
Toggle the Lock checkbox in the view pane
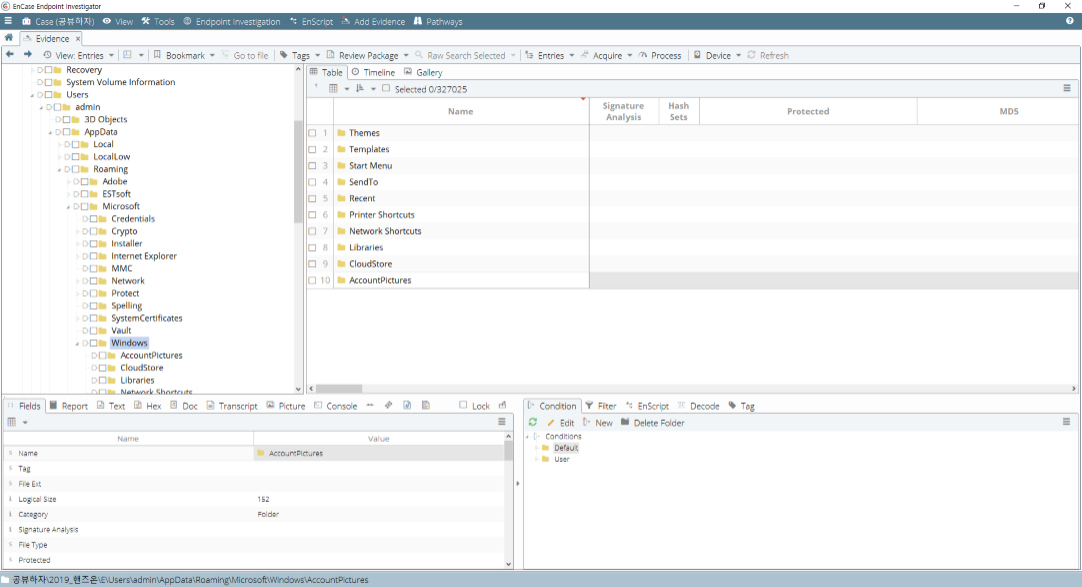click(x=463, y=406)
